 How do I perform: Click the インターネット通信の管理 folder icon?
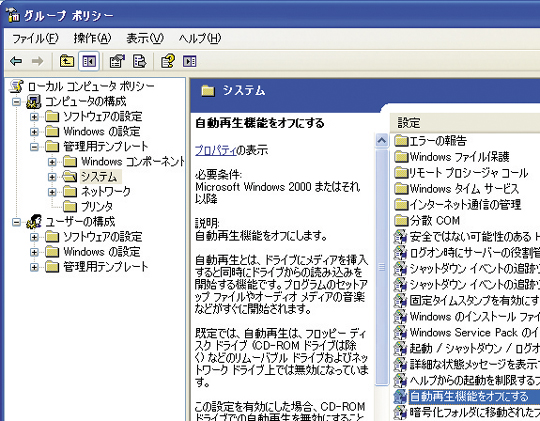(401, 205)
